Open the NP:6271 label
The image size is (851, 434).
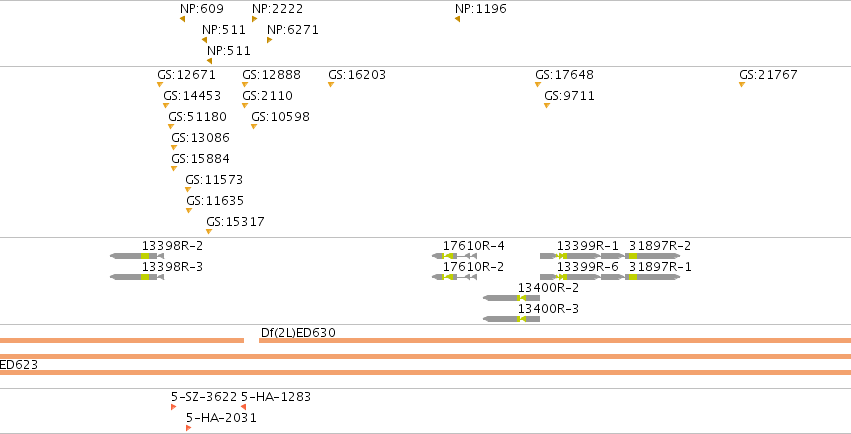[x=293, y=30]
